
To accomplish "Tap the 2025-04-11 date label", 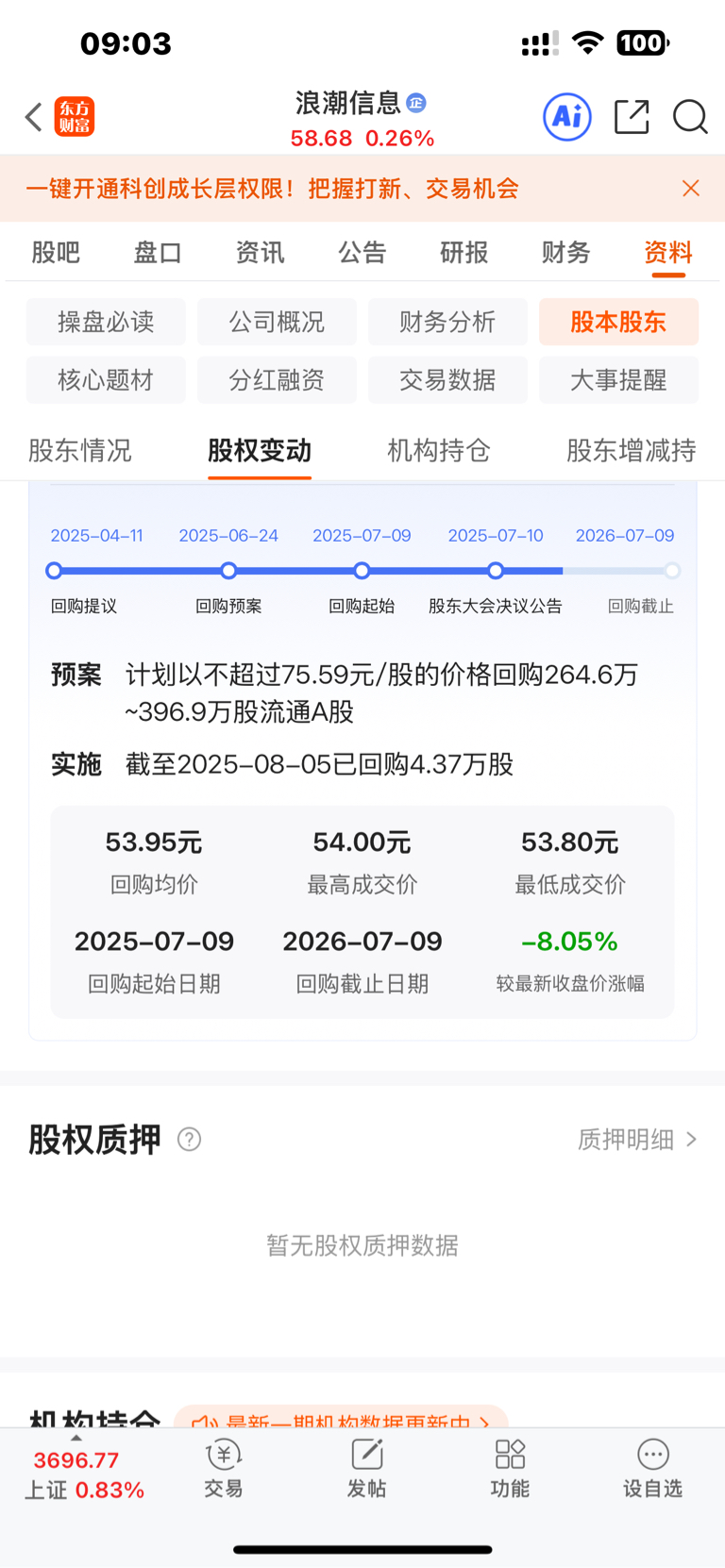I will [x=96, y=536].
